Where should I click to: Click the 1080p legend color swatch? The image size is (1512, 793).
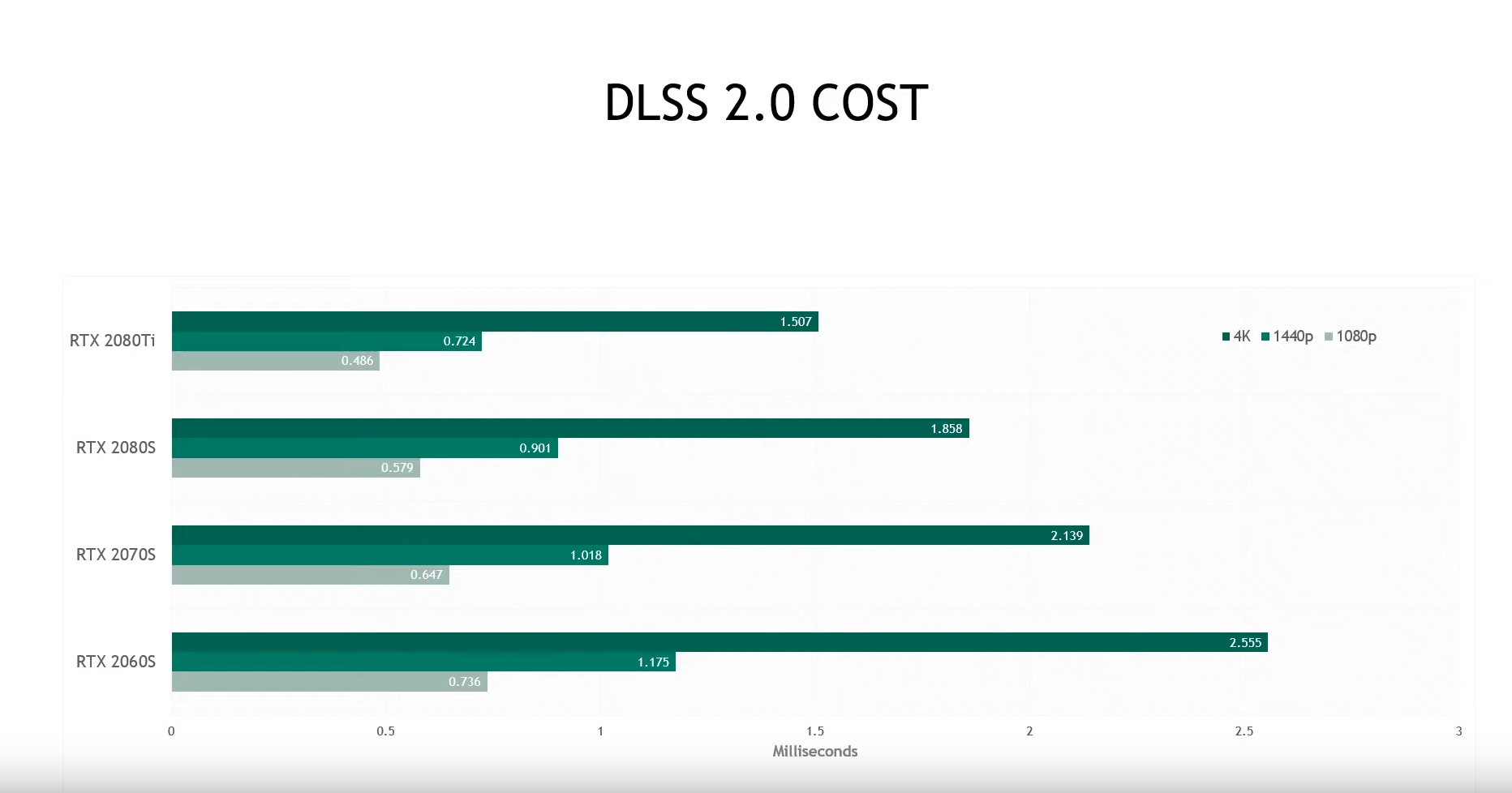[x=1329, y=336]
